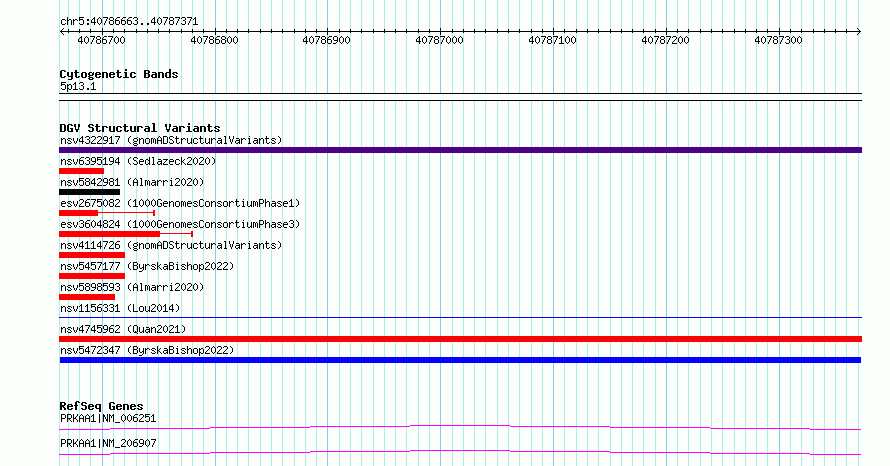Click the magenta PRKAA1|NM_206907 transcript line
Screen dimensions: 890x466
click(460, 452)
